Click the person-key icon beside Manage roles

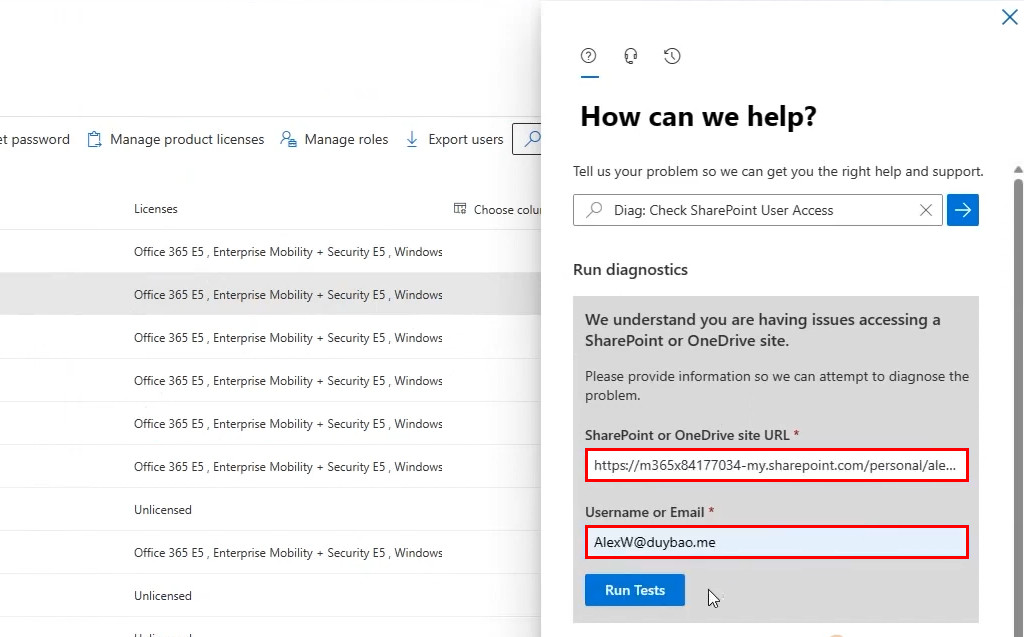pyautogui.click(x=288, y=139)
